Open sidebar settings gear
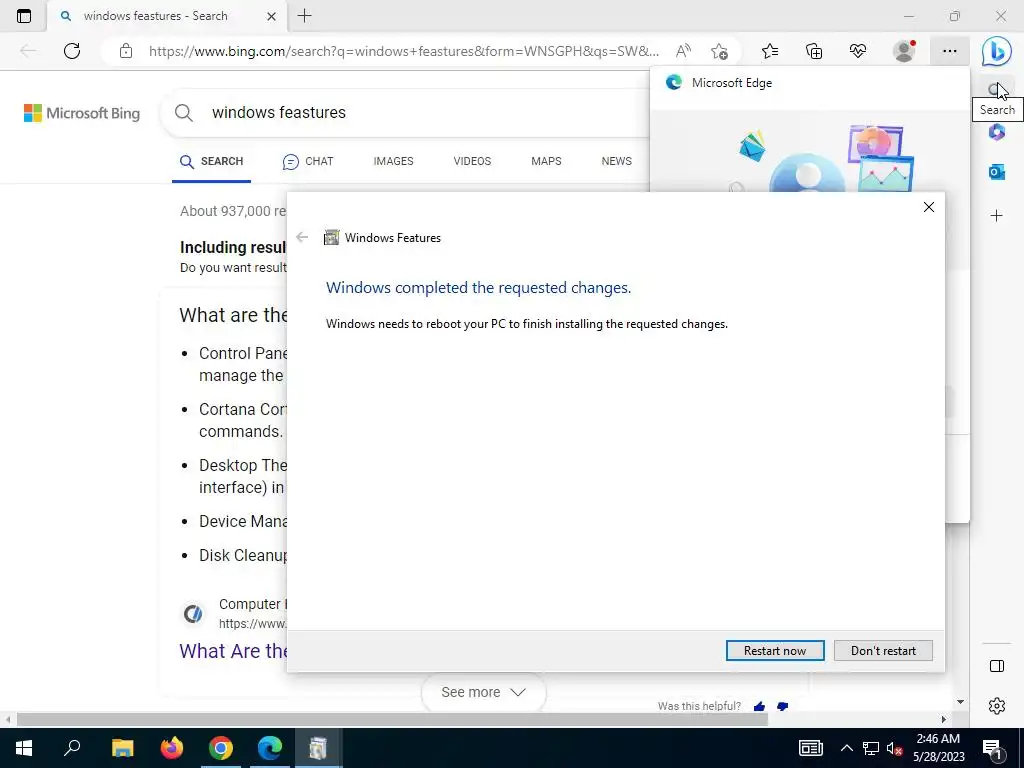Viewport: 1024px width, 768px height. tap(997, 706)
